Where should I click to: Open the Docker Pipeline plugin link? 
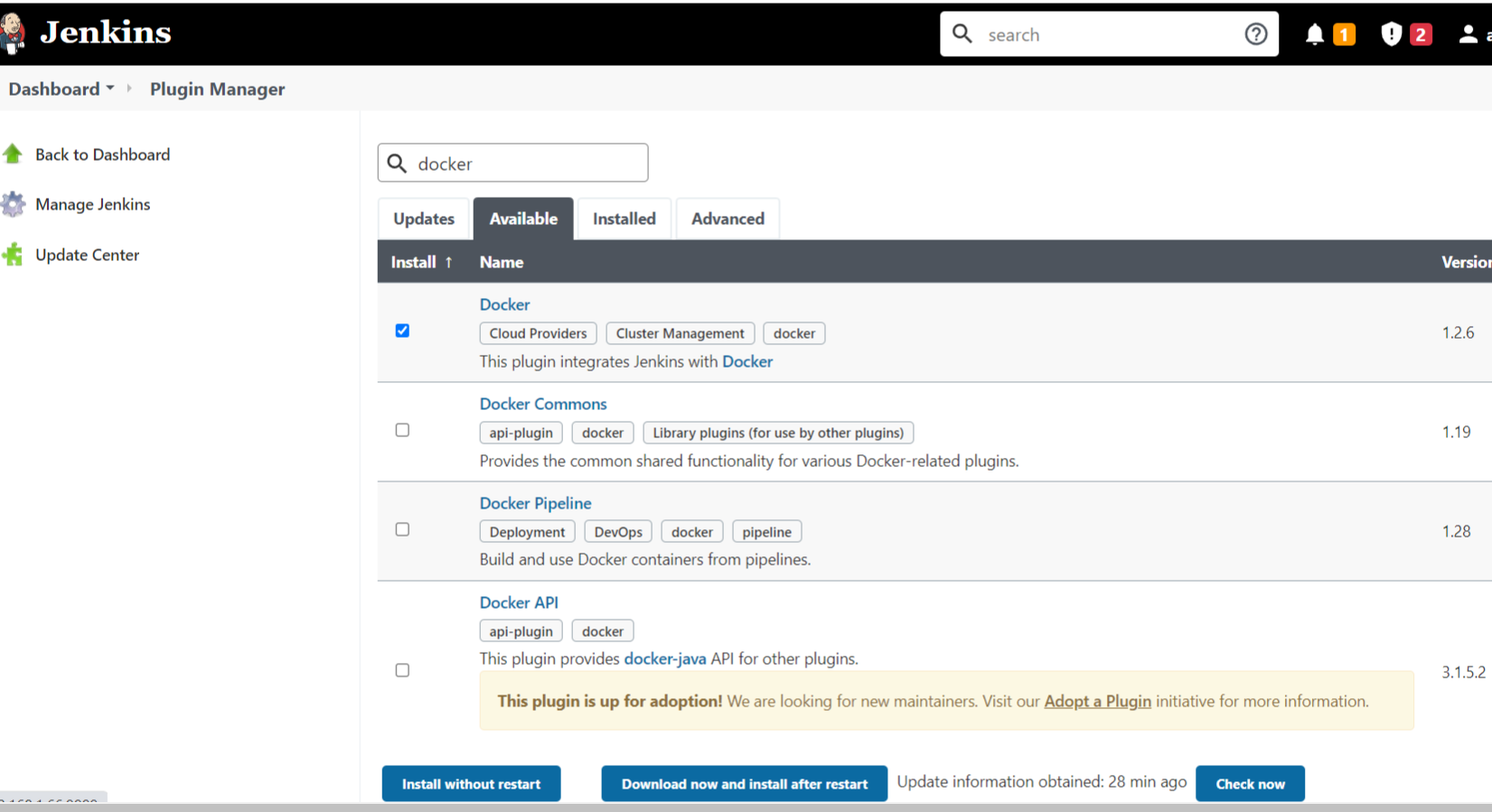pyautogui.click(x=535, y=503)
